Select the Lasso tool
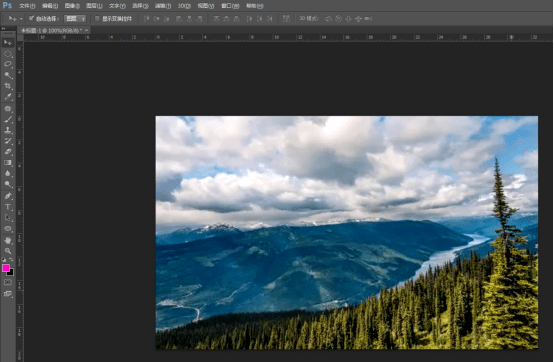This screenshot has width=554, height=362. 8,64
